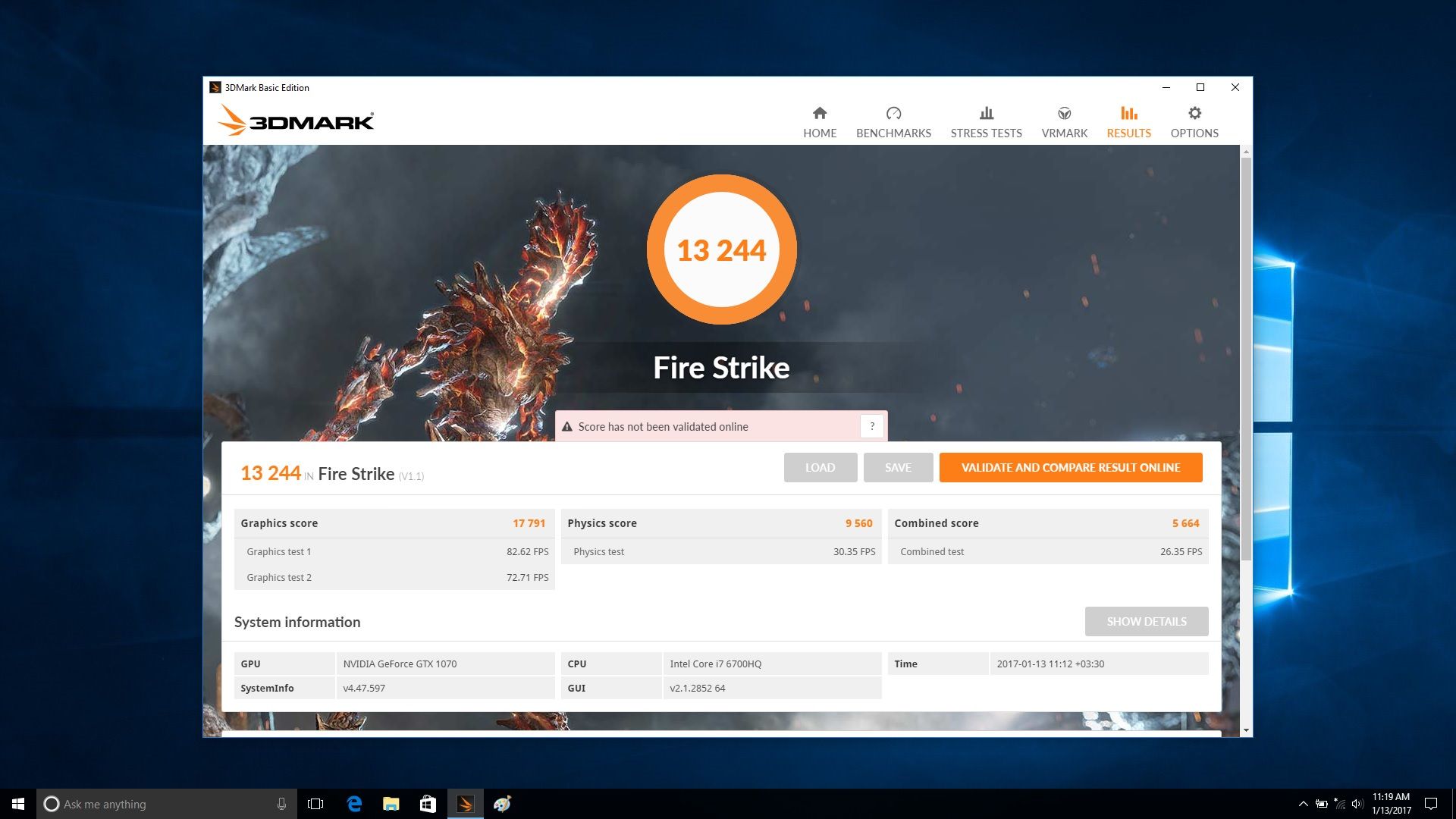
Task: Click the large 13 244 score circle
Action: 721,249
